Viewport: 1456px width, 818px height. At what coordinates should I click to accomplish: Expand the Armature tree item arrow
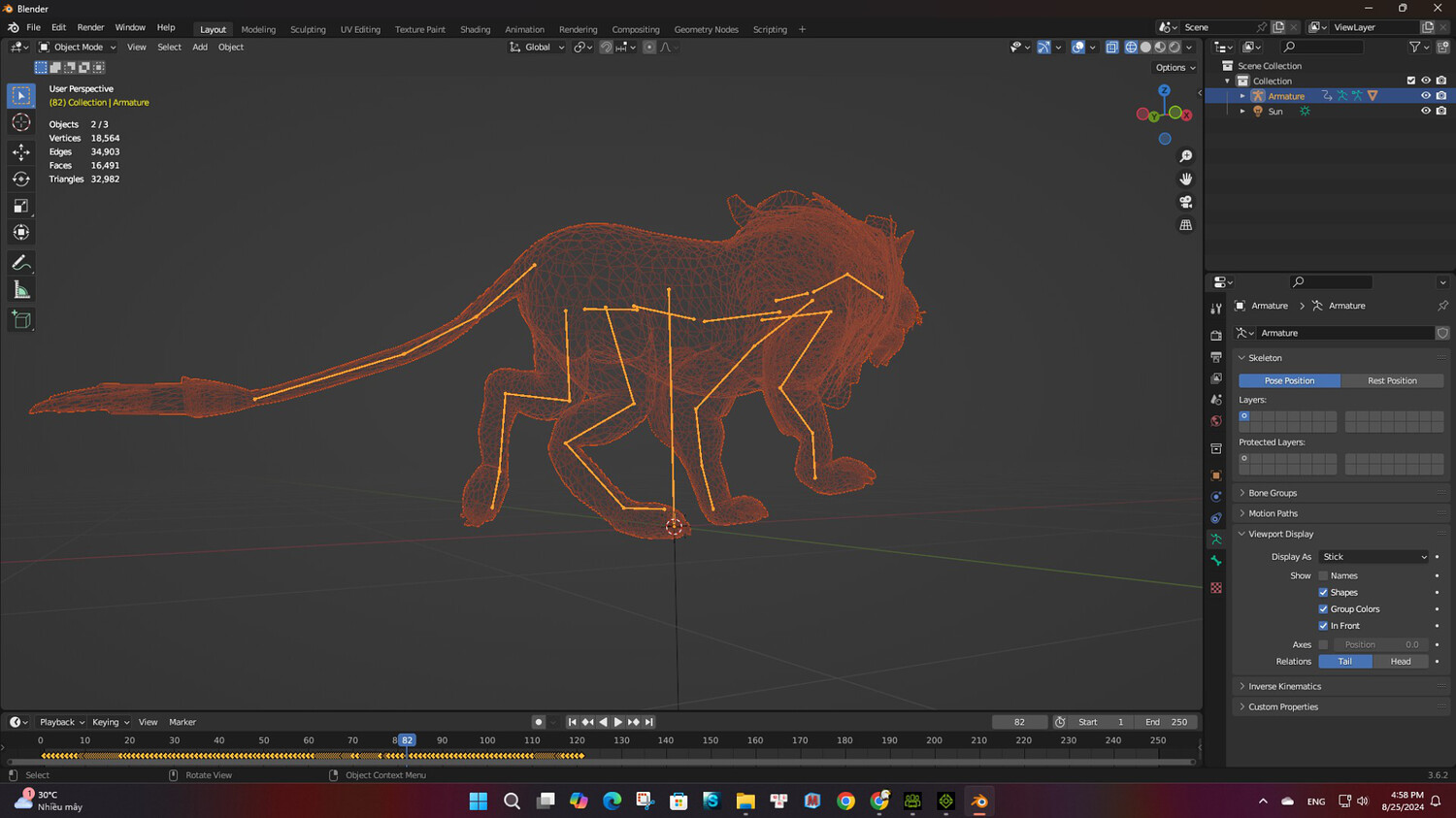coord(1242,96)
